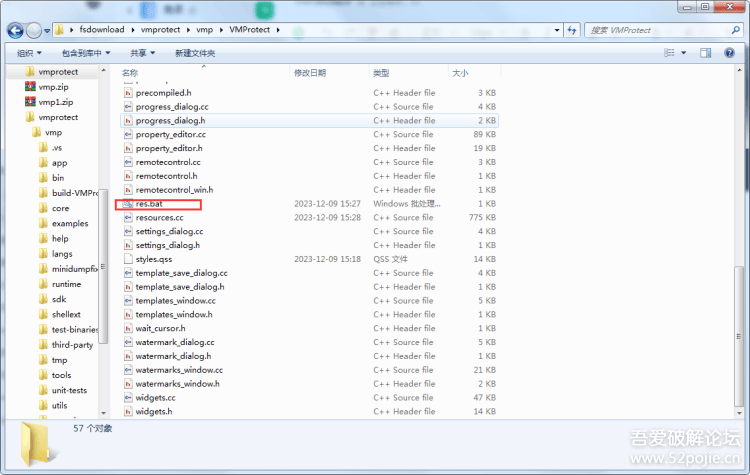Sort by the 修改日期 column header
The height and width of the screenshot is (475, 750).
(x=310, y=73)
